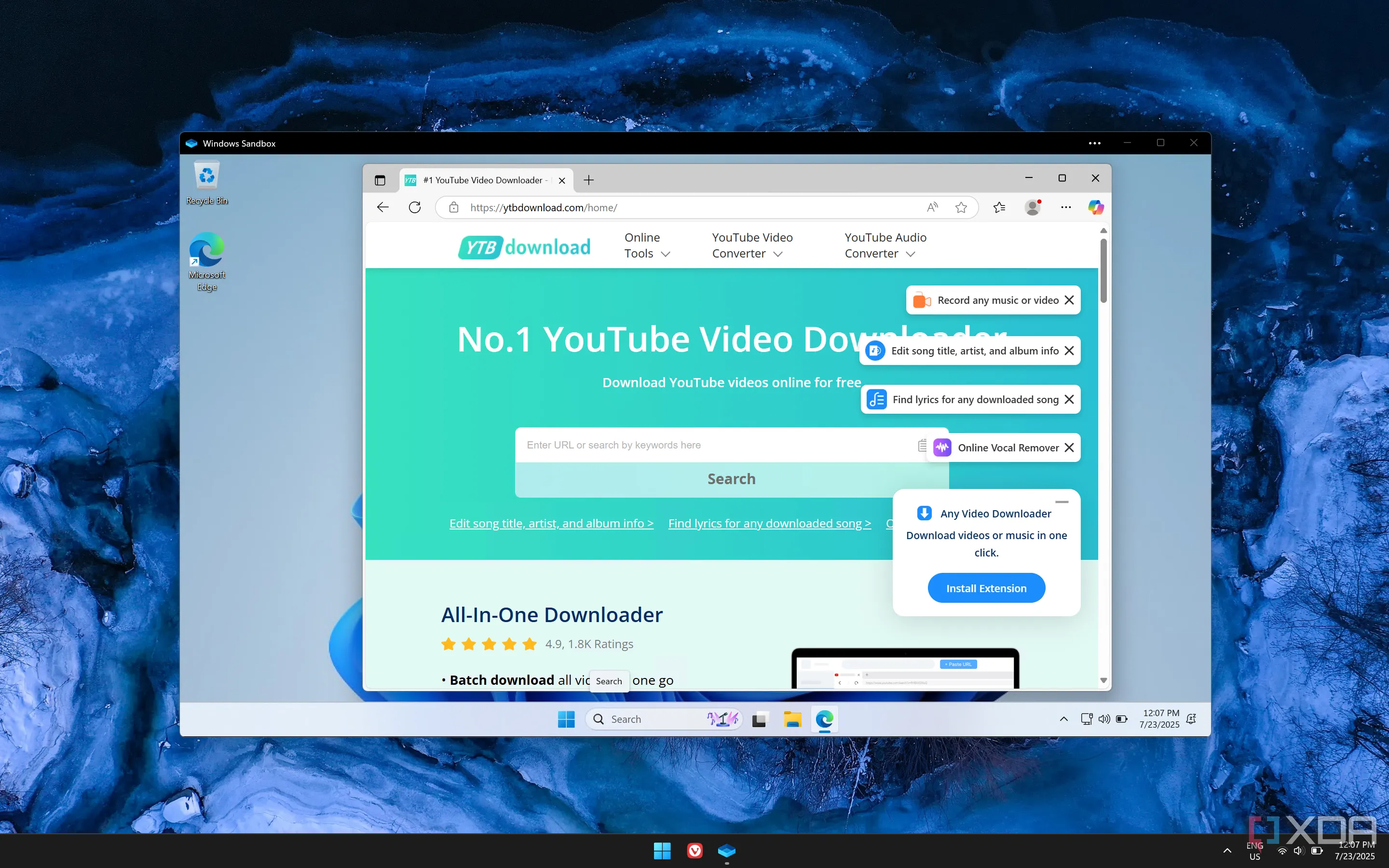Click the site information lock icon
1389x868 pixels.
(x=453, y=207)
